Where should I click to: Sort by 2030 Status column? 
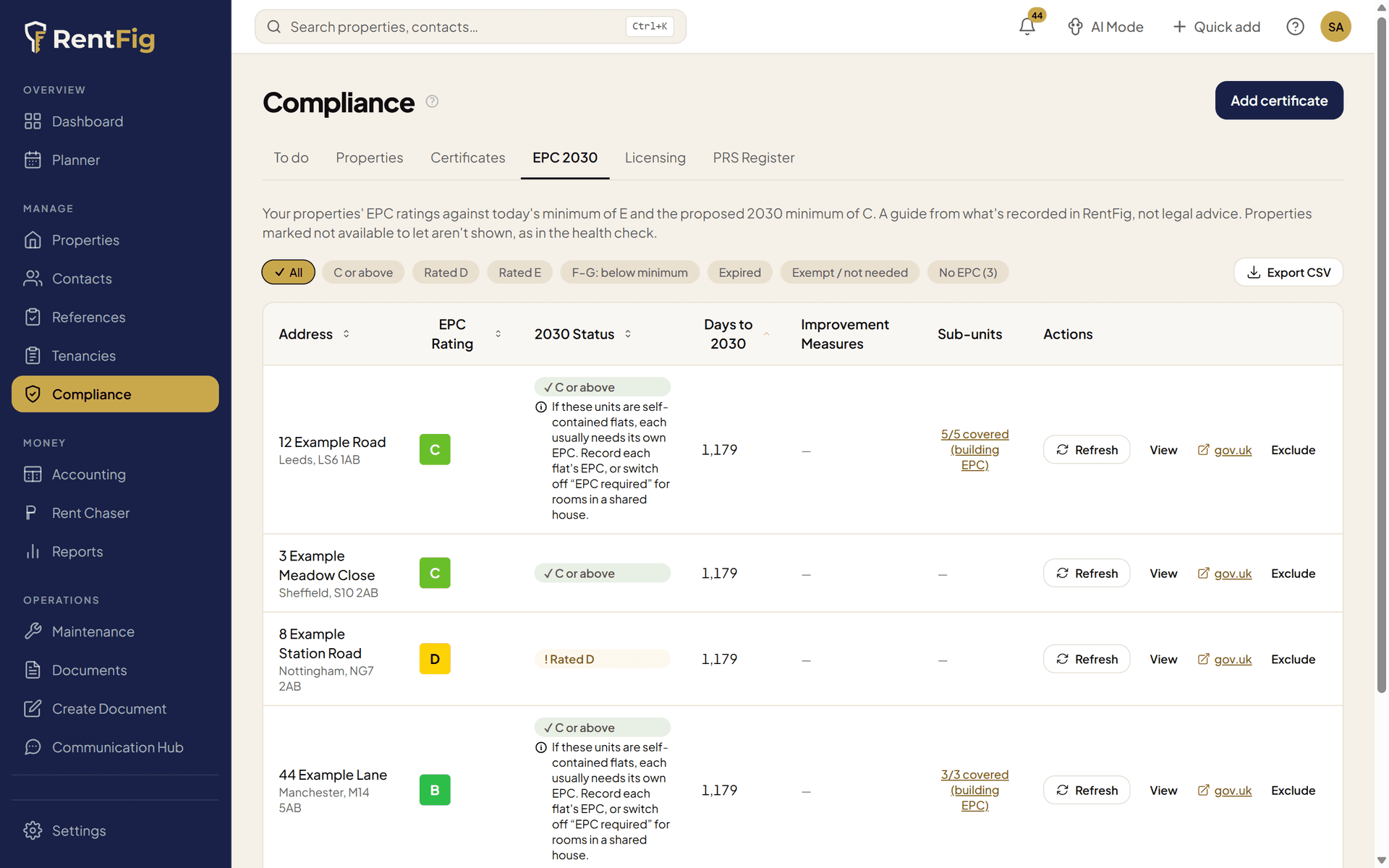[x=582, y=334]
